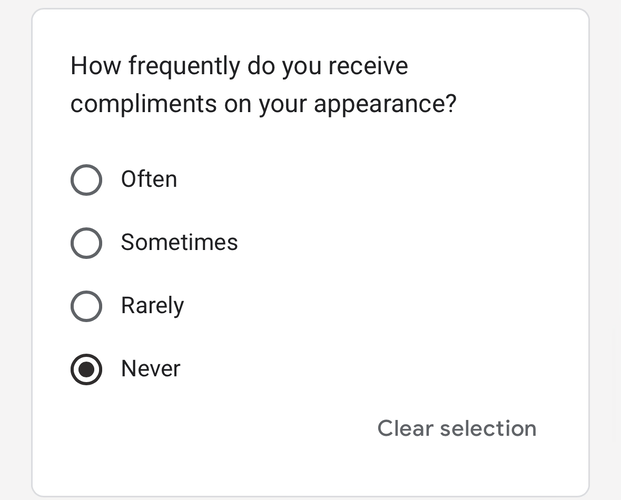621x500 pixels.
Task: Click the question text about compliments
Action: click(263, 86)
